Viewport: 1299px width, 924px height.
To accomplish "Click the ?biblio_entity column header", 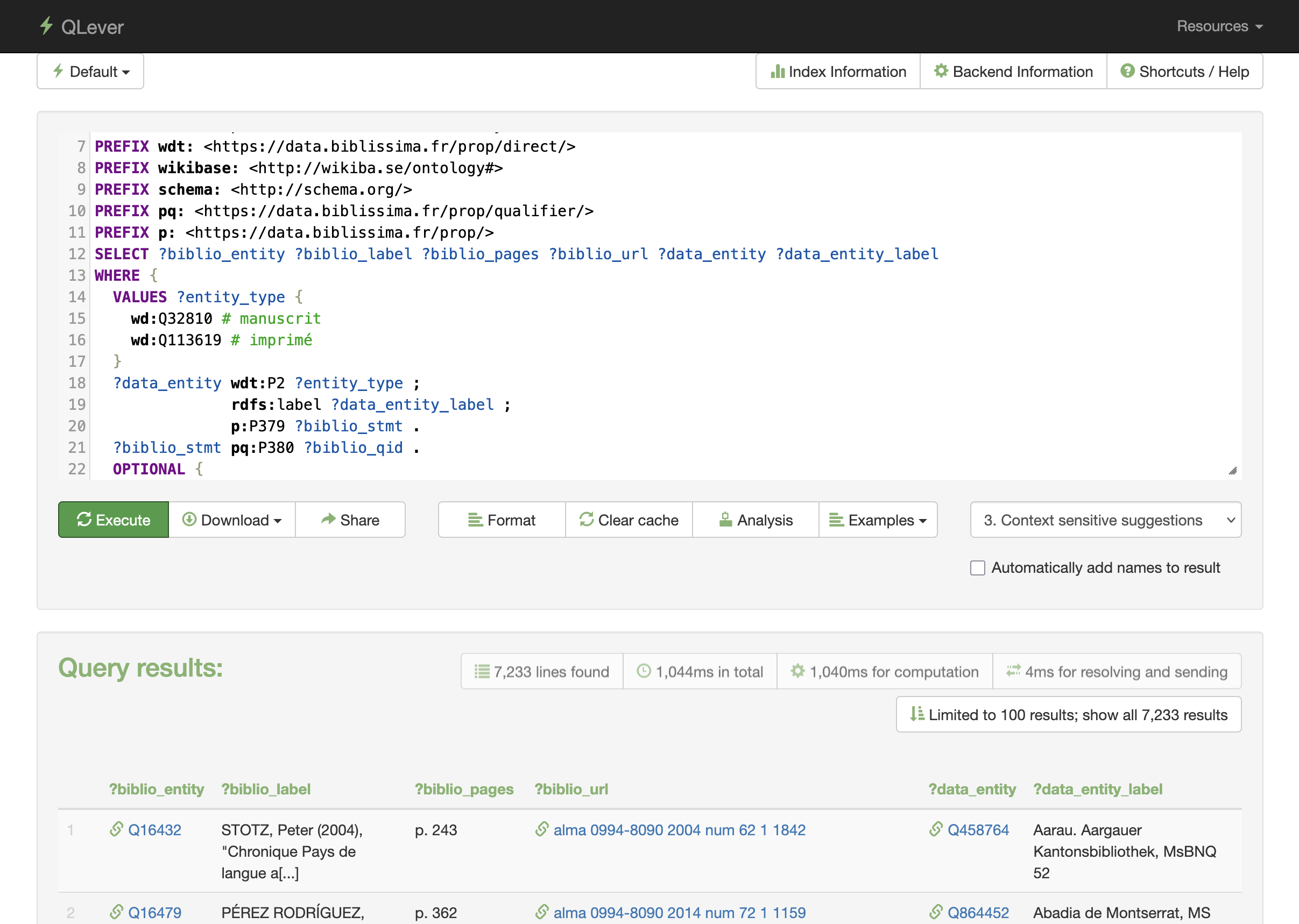I will pos(157,788).
